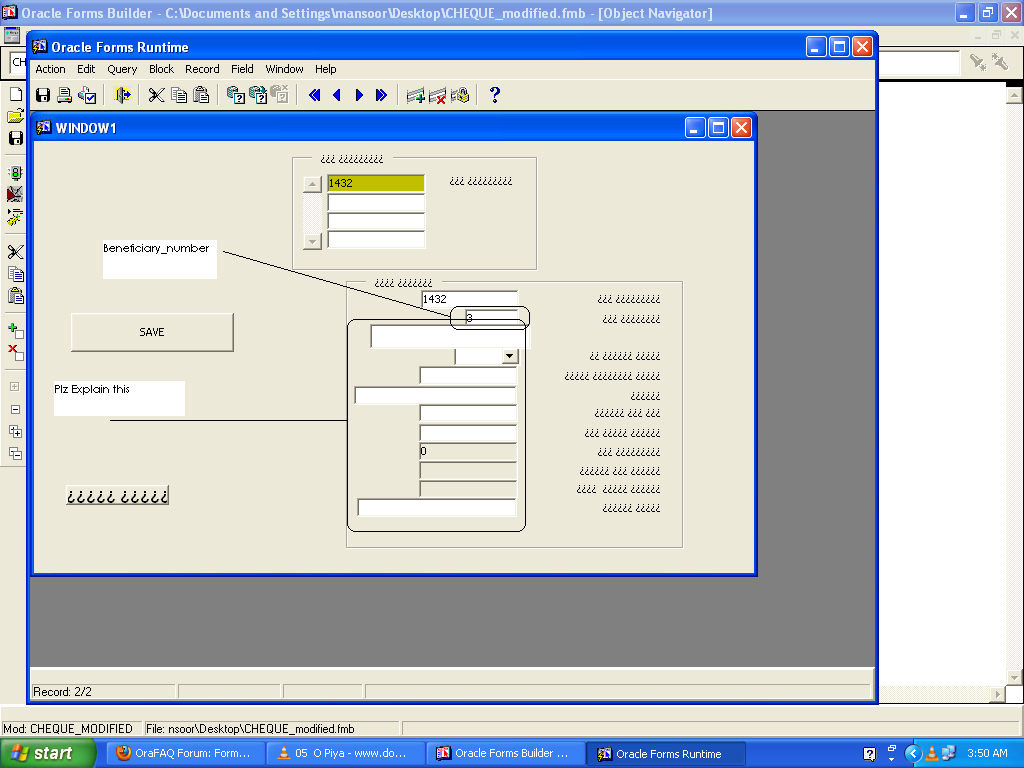Go to next record arrow
Viewport: 1024px width, 768px height.
tap(359, 95)
